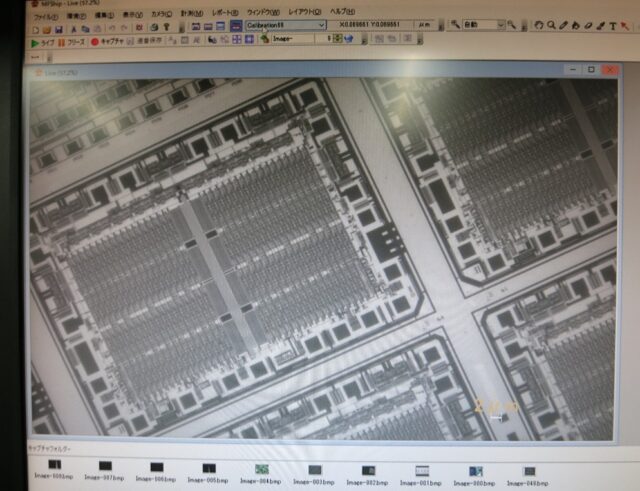The height and width of the screenshot is (491, 640).
Task: Click red Capture (キャプチャ) button
Action: click(107, 41)
